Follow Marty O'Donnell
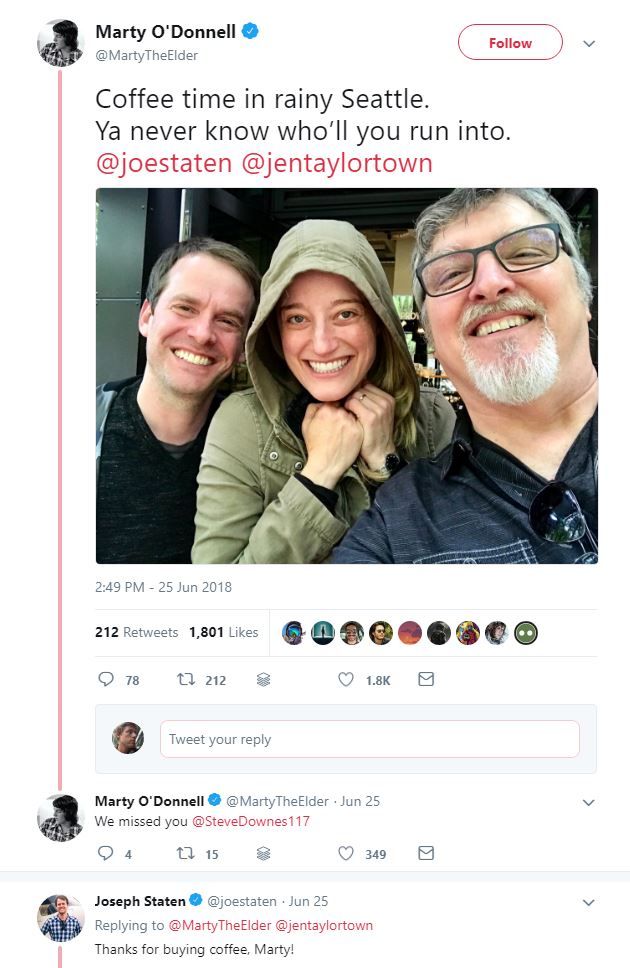 (x=510, y=43)
